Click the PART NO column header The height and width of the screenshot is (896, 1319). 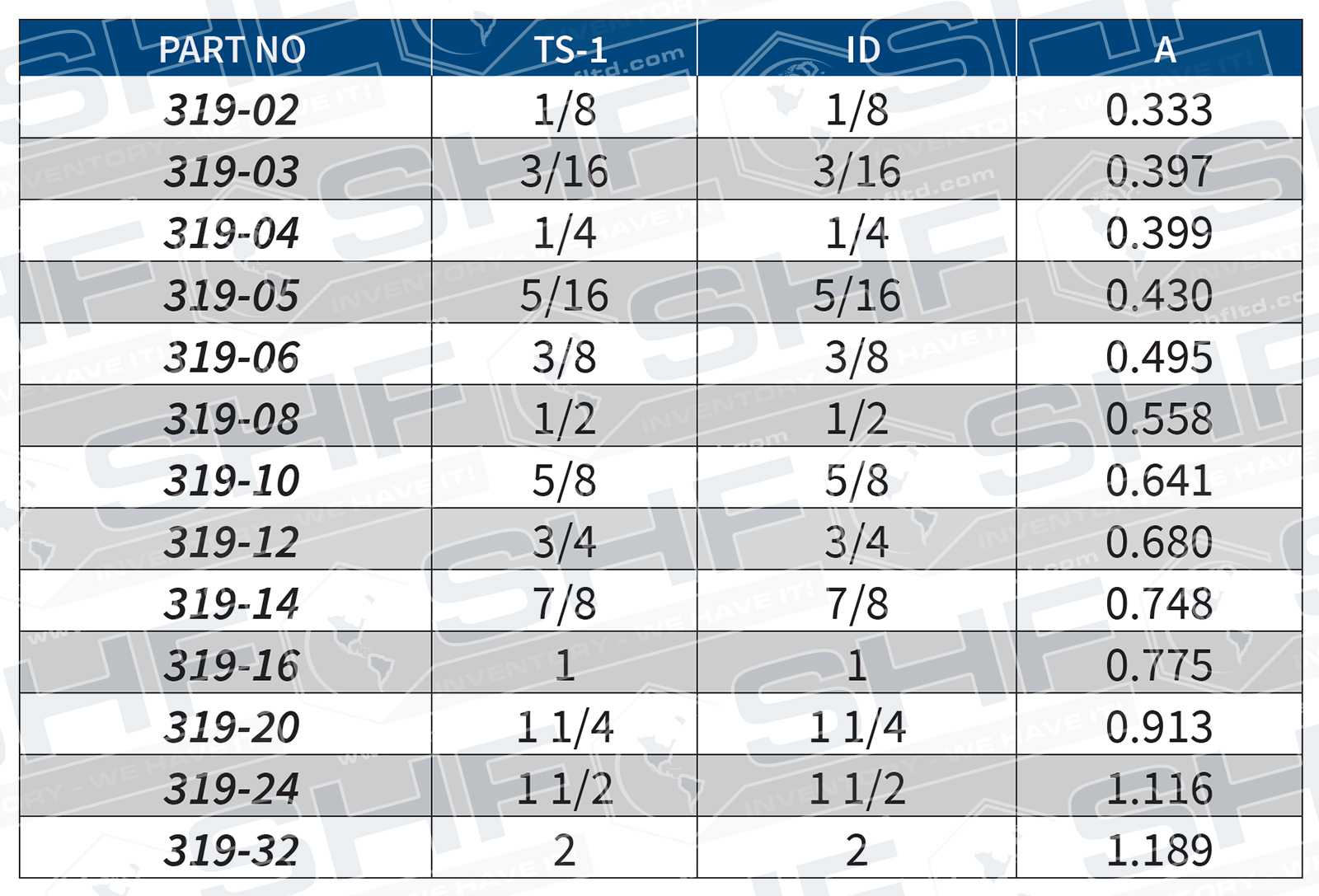(x=232, y=49)
